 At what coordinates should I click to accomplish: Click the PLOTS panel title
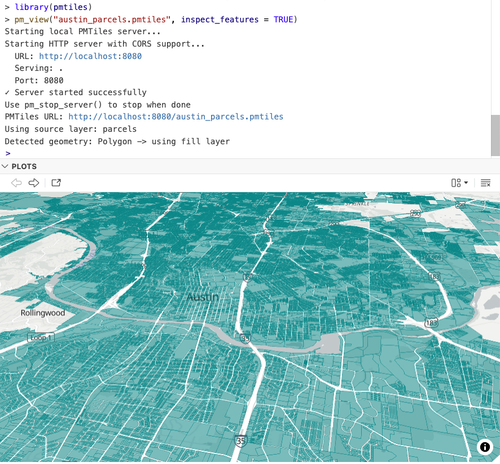(x=24, y=166)
